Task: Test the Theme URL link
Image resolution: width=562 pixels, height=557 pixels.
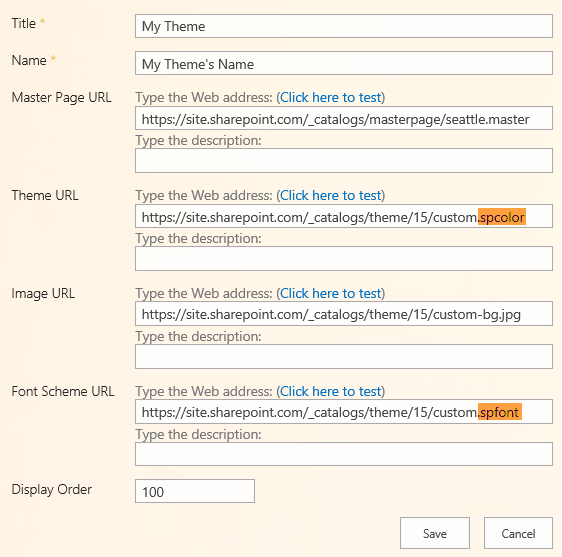Action: 330,195
